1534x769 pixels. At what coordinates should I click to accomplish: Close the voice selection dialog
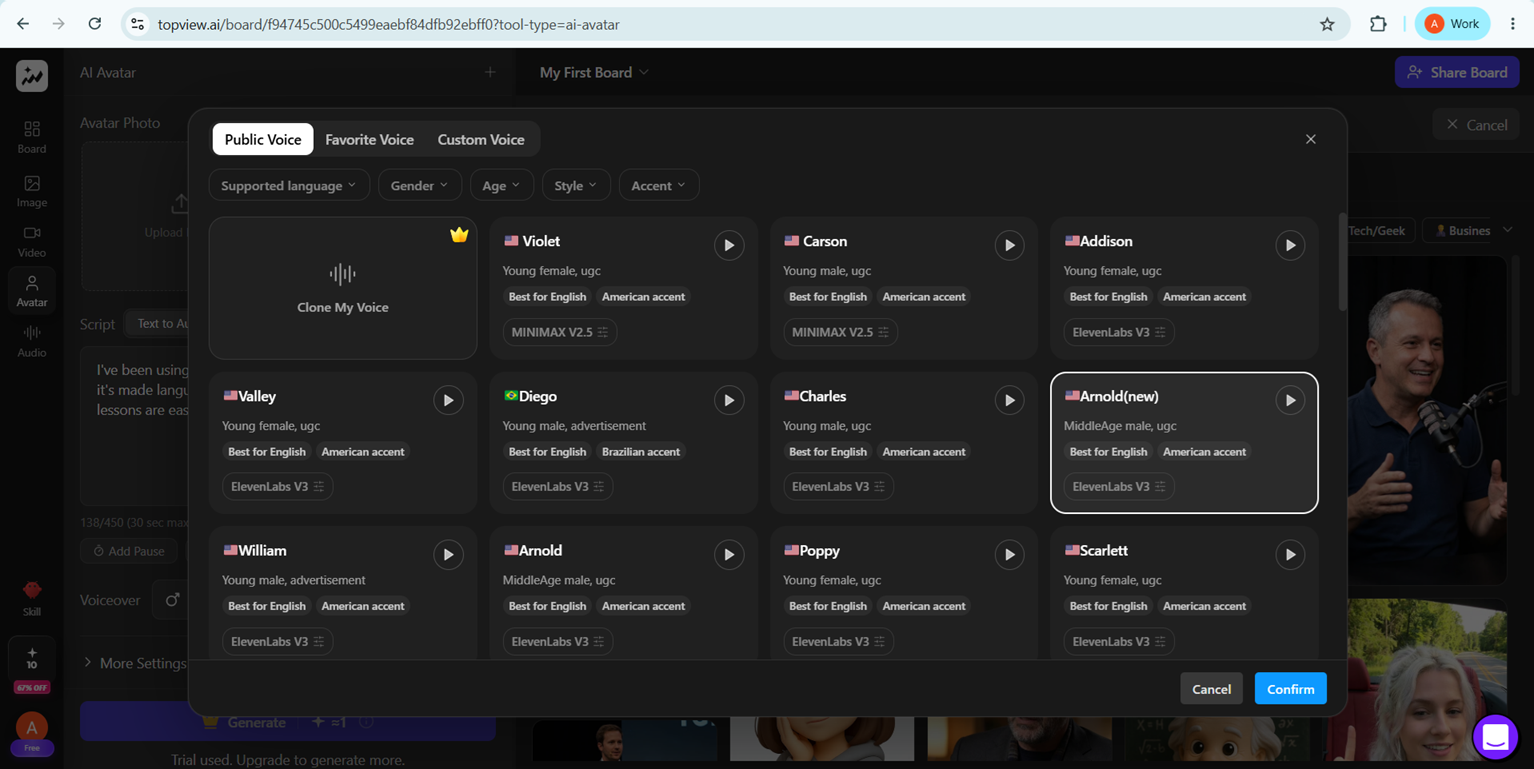point(1310,139)
